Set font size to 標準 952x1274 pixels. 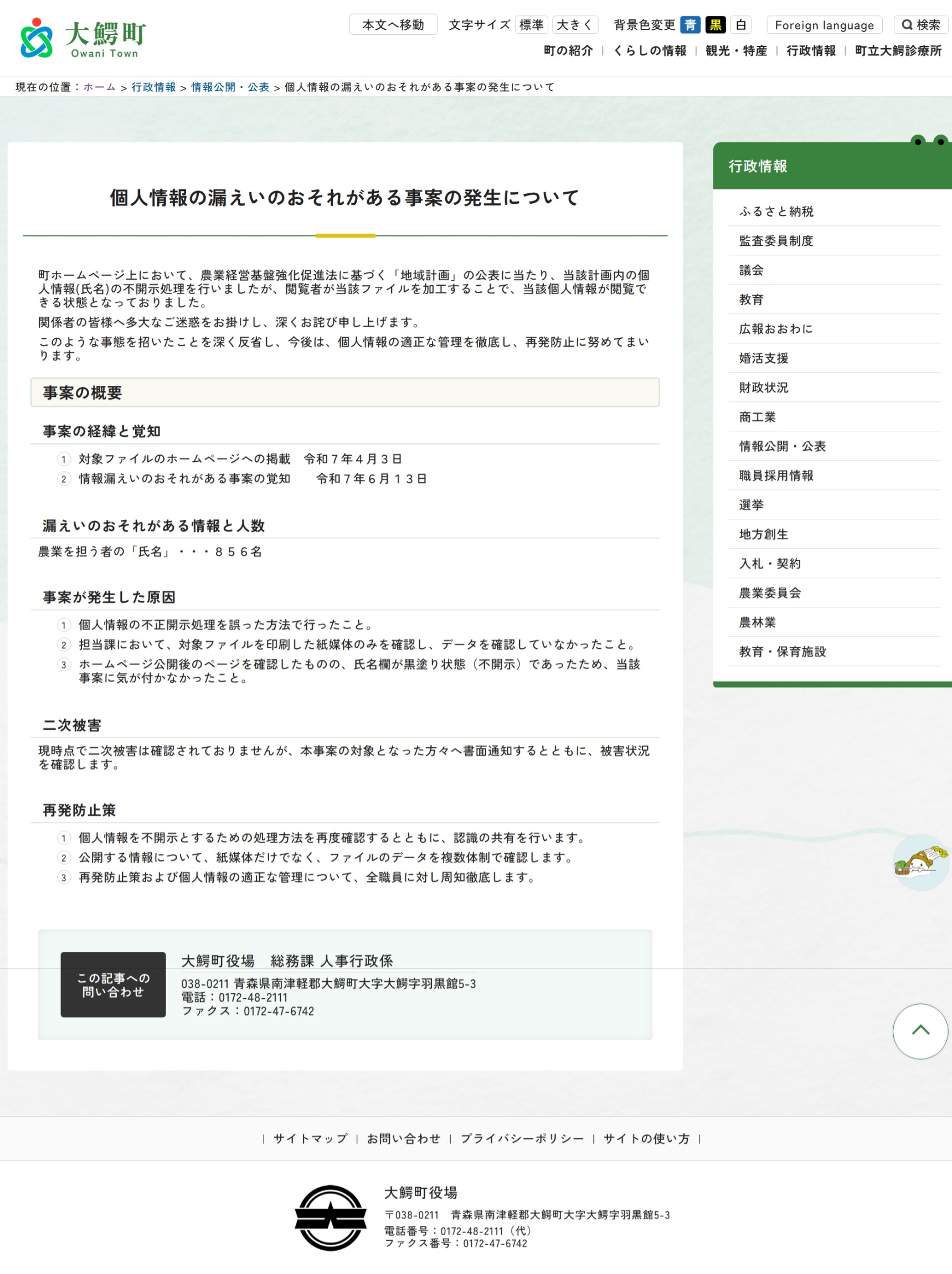[531, 25]
